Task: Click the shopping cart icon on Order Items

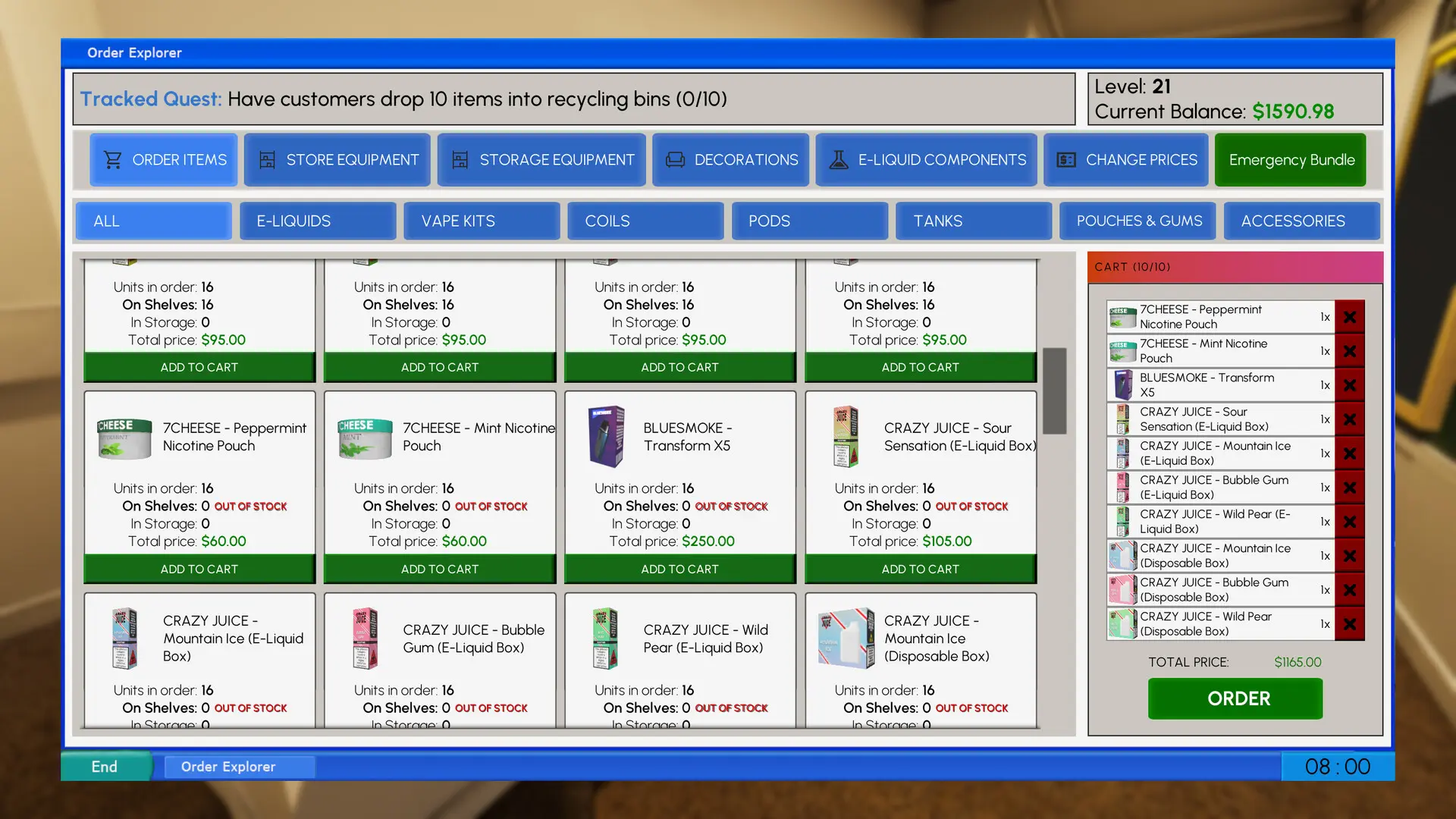Action: click(113, 160)
